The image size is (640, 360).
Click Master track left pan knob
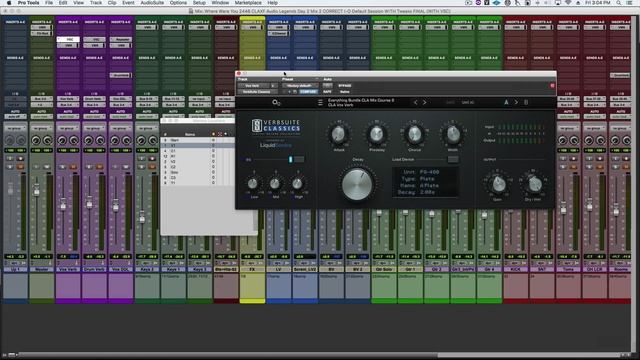(36, 141)
